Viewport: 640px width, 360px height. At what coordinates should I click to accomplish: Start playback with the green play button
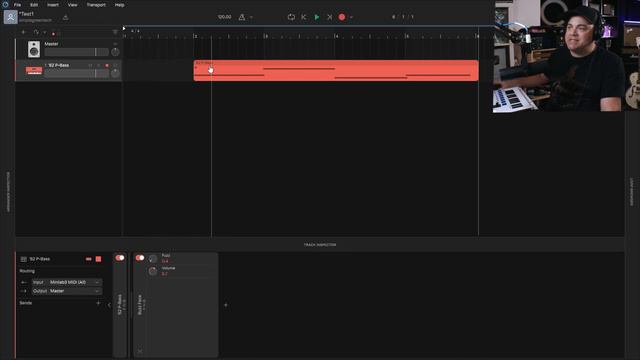click(x=317, y=17)
